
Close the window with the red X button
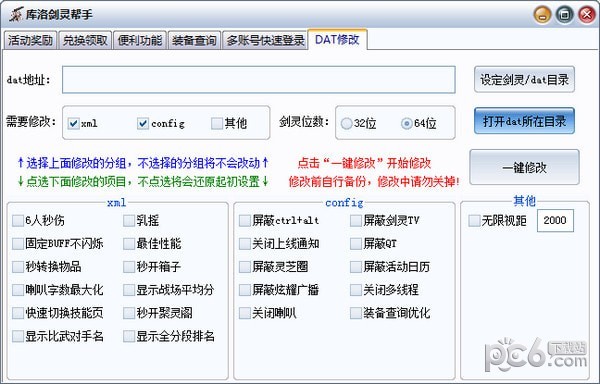pyautogui.click(x=587, y=15)
